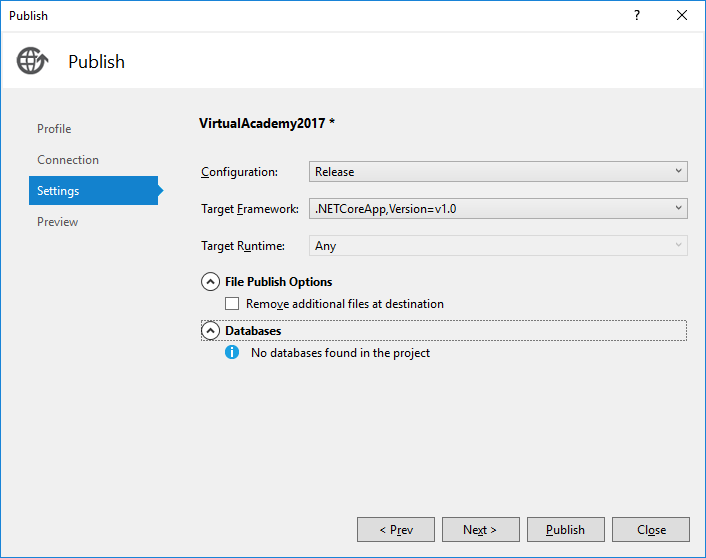This screenshot has width=706, height=558.
Task: Switch to the Profile tab
Action: [x=54, y=129]
